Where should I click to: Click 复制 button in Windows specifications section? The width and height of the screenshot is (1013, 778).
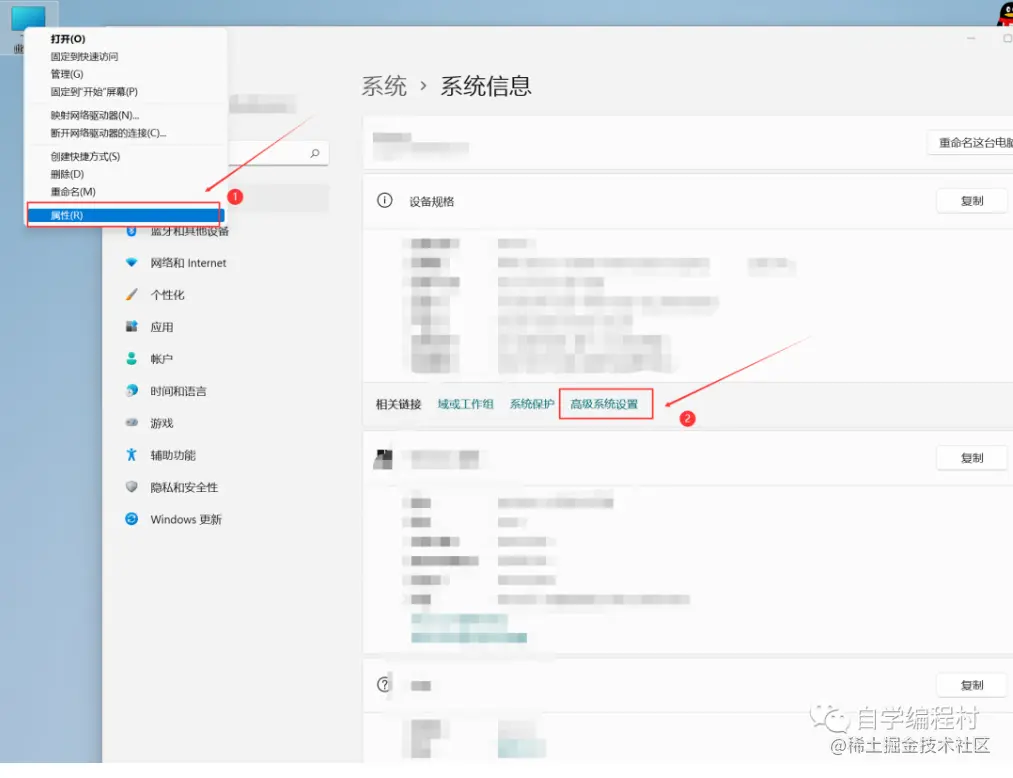pyautogui.click(x=972, y=457)
